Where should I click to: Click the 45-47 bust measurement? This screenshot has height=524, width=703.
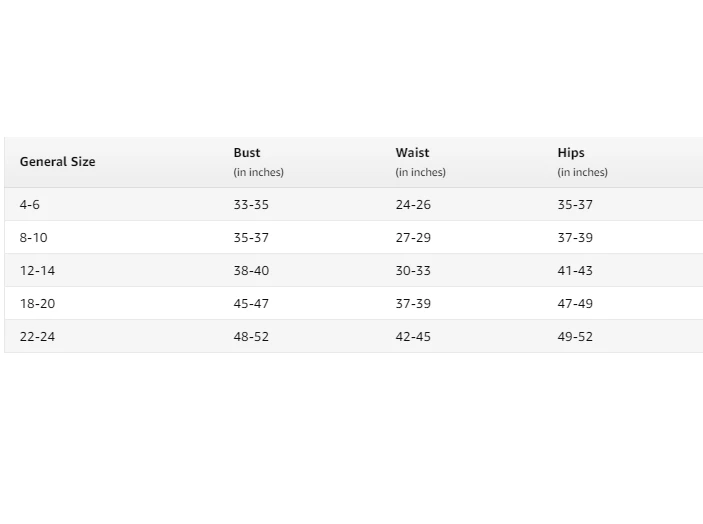click(251, 303)
